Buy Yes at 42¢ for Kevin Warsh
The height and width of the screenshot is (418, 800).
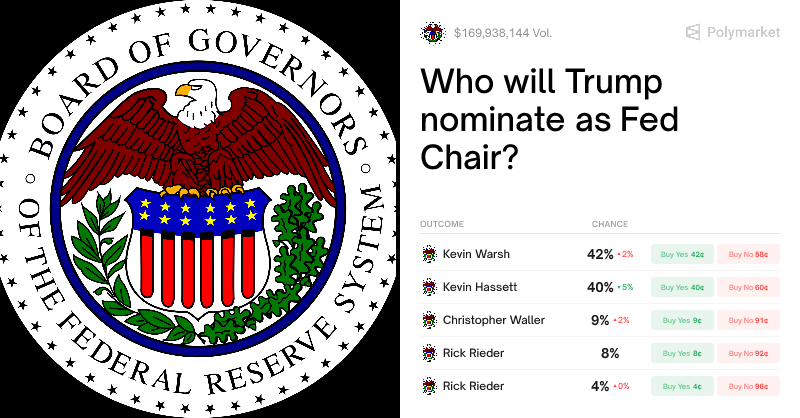(x=683, y=254)
